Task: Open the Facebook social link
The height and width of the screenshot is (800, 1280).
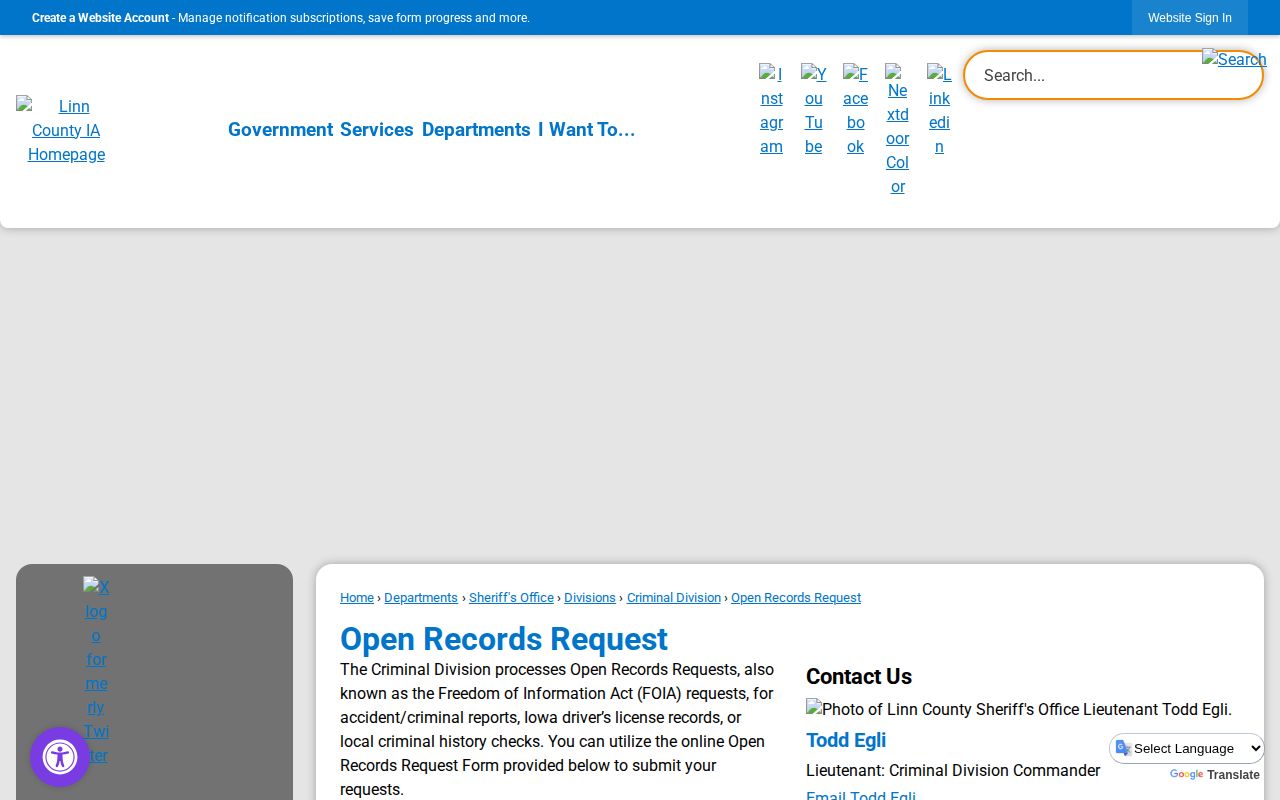Action: pos(855,110)
